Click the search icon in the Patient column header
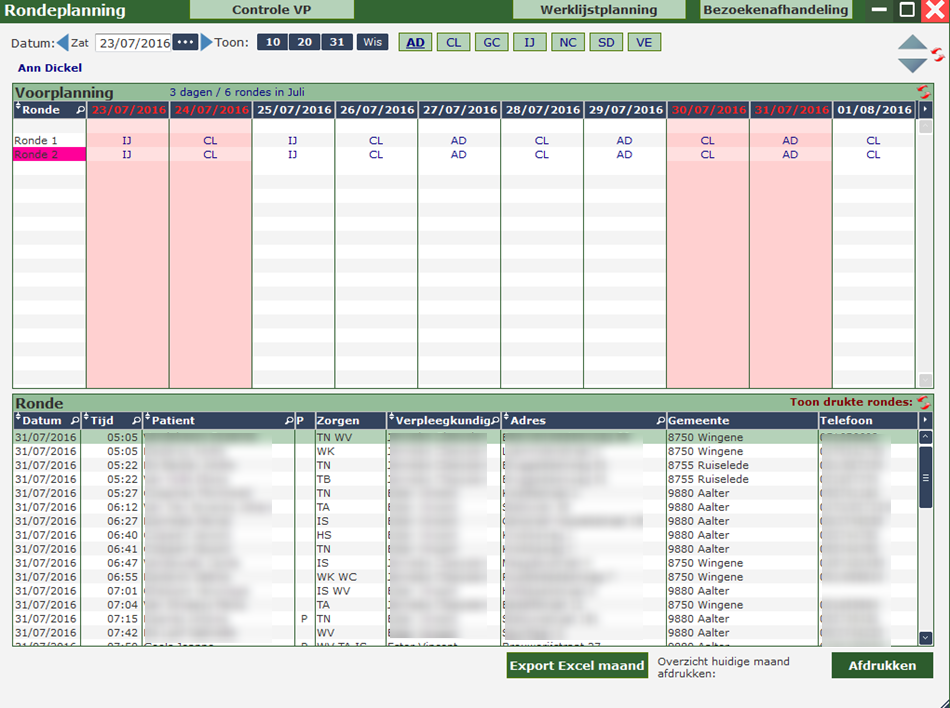 [x=290, y=421]
